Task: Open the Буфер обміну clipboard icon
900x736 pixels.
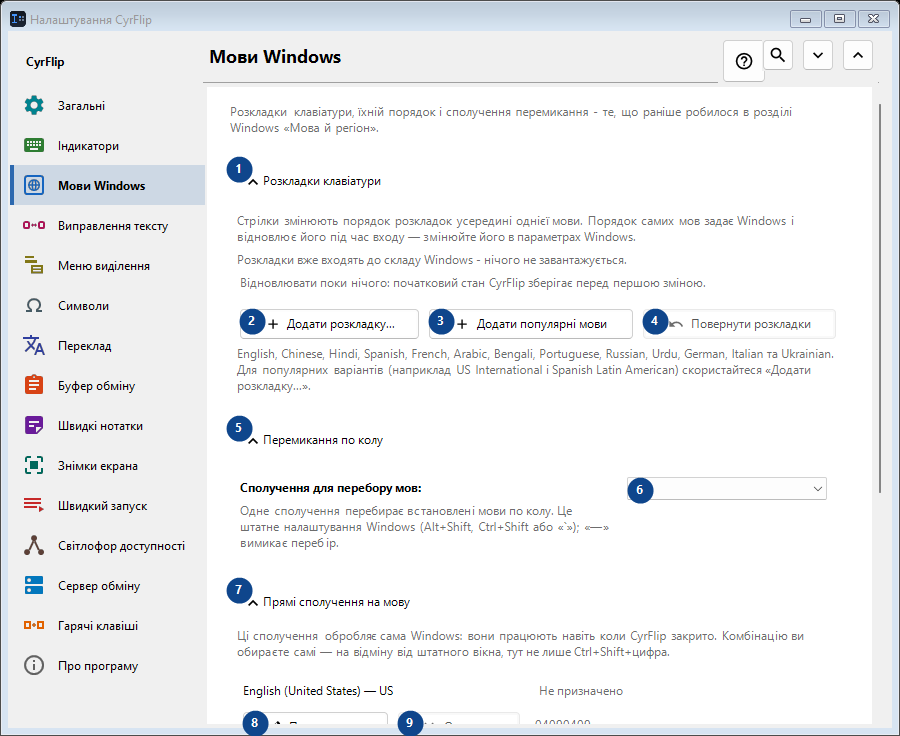Action: (34, 385)
